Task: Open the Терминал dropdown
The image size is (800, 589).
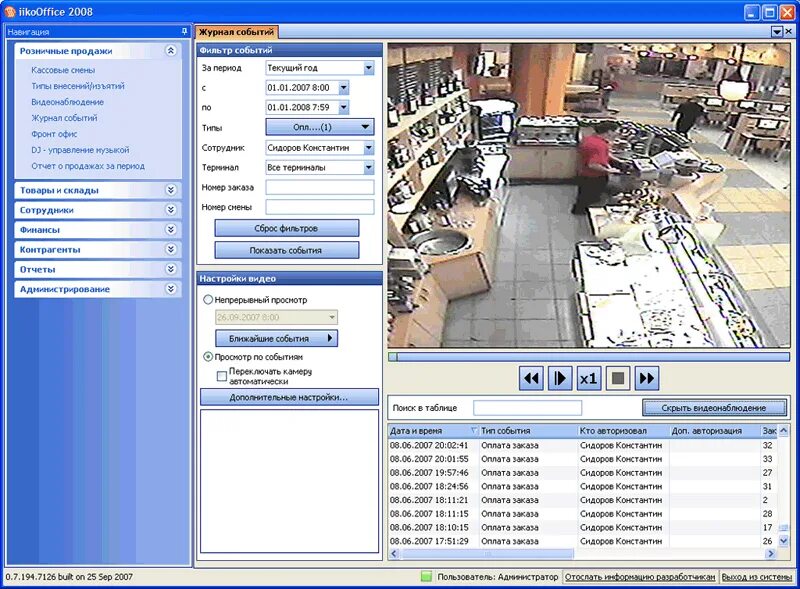Action: 368,167
